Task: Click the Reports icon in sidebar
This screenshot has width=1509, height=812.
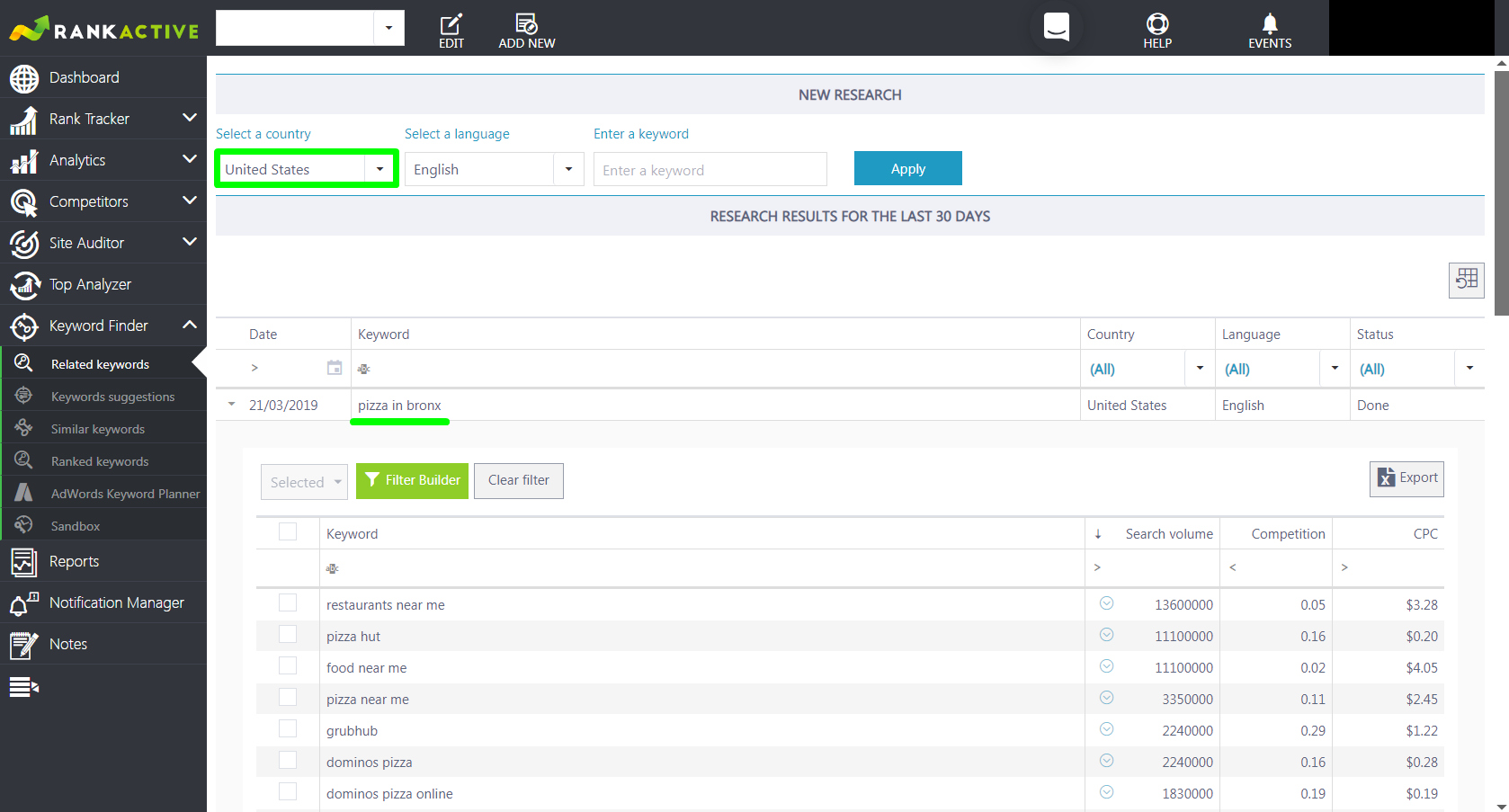Action: pos(23,562)
